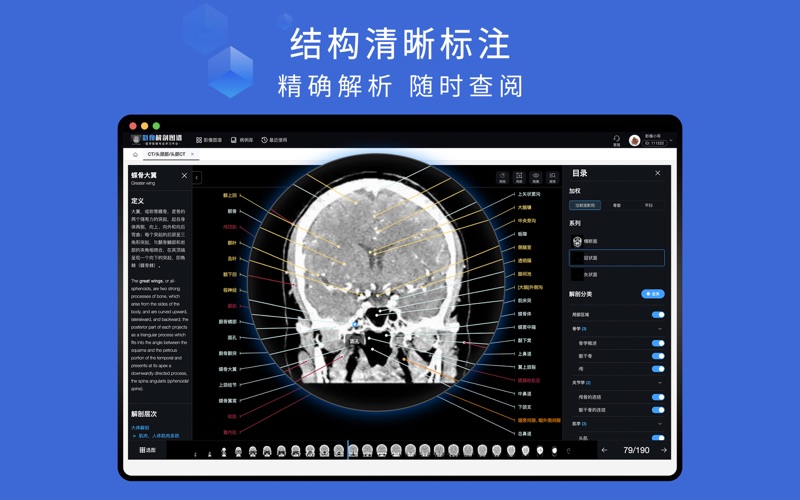Click the 蝶骨大翼 label in left list
Screen dimensions: 800x500
pos(228,369)
